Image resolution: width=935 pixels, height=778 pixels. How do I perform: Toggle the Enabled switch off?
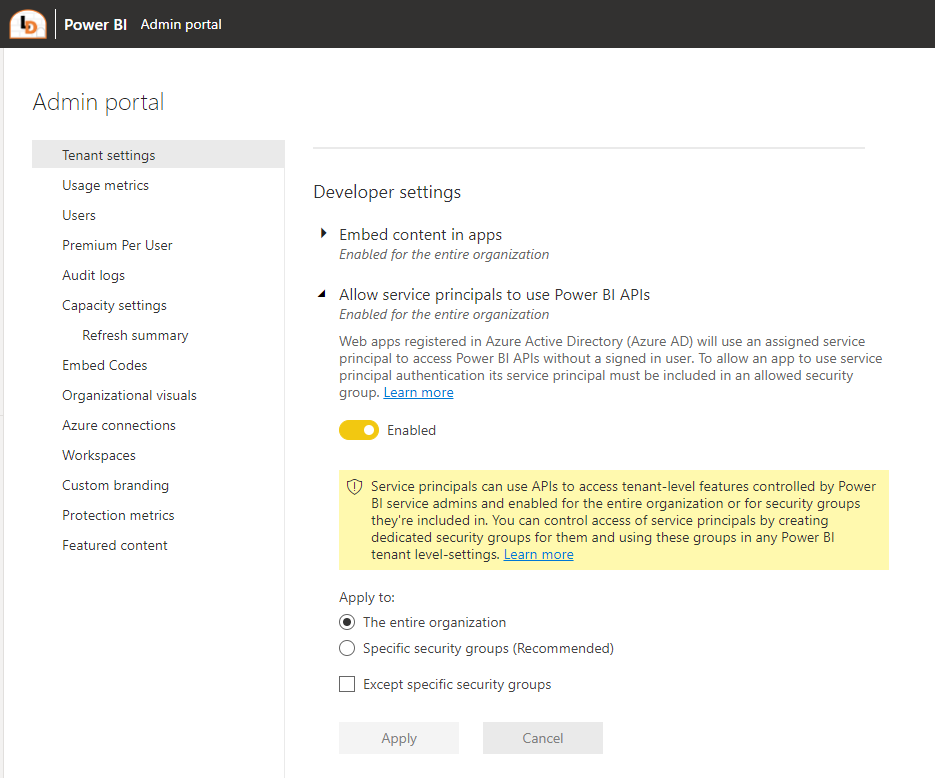pos(359,430)
